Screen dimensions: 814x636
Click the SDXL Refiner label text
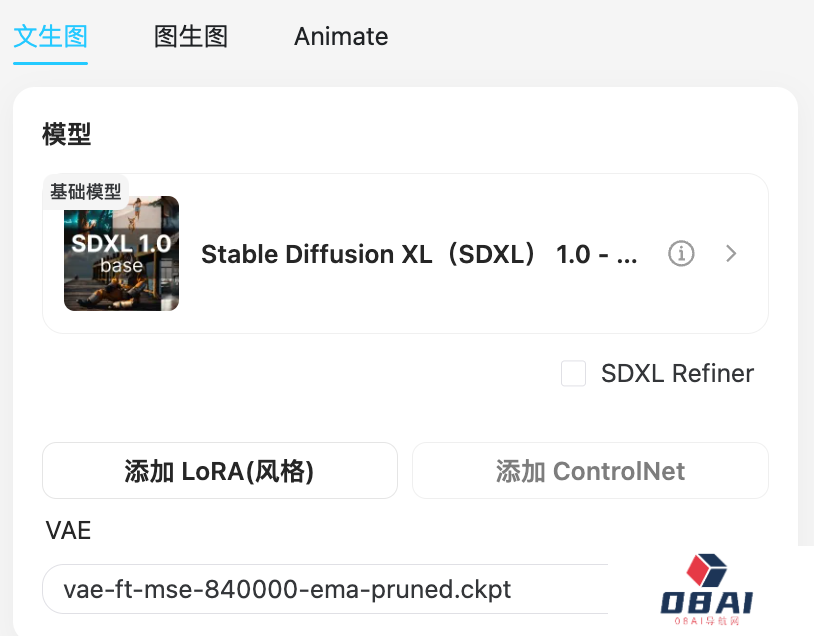pyautogui.click(x=677, y=374)
